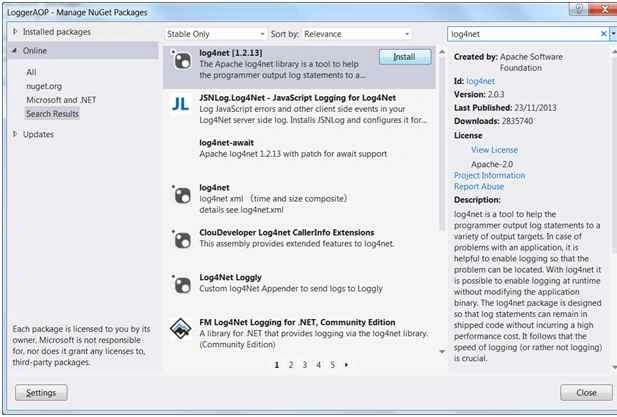Click the icon beside 'log4net xml' package
Image resolution: width=617 pixels, height=417 pixels.
click(x=181, y=195)
